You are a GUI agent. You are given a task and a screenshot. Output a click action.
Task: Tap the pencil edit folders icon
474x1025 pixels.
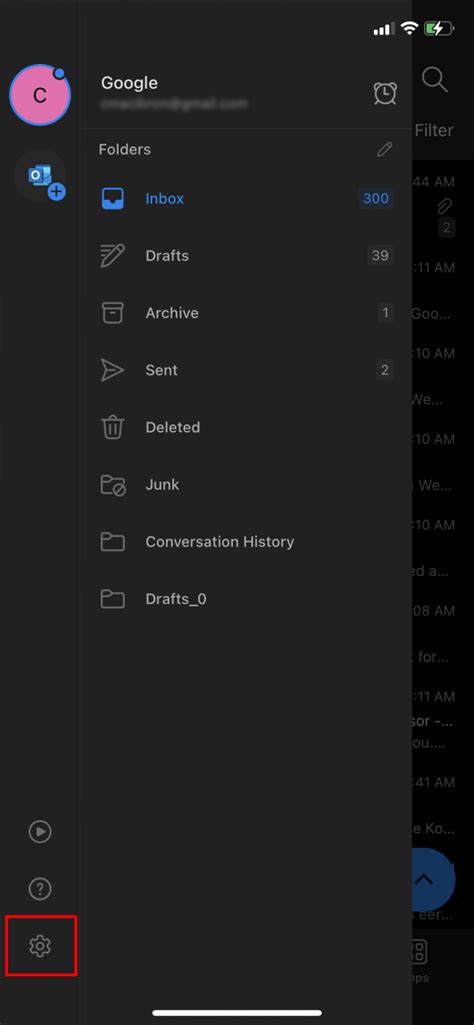pos(384,149)
